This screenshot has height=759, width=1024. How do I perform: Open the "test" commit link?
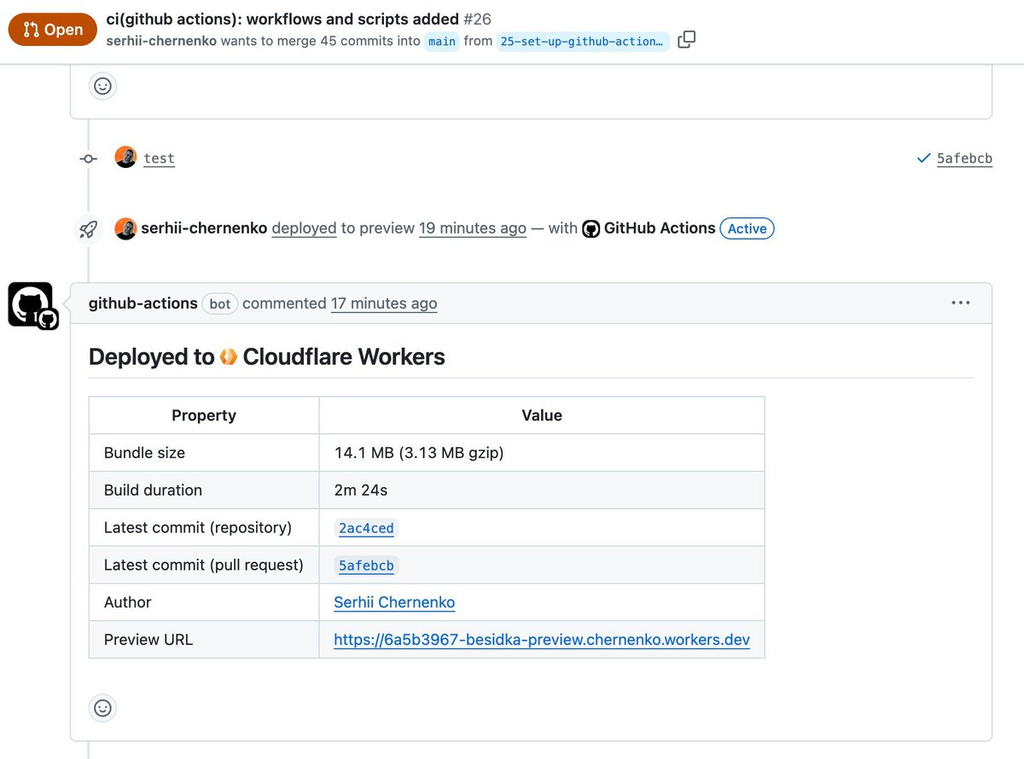[159, 159]
